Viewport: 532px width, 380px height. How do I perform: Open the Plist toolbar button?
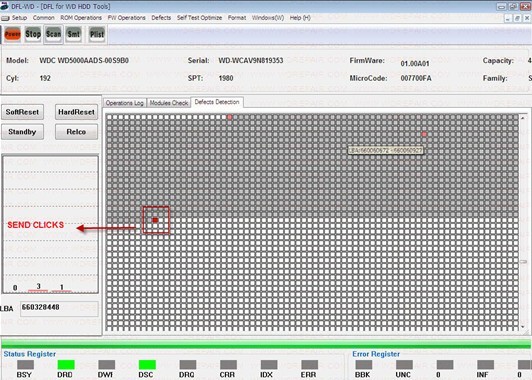[97, 34]
